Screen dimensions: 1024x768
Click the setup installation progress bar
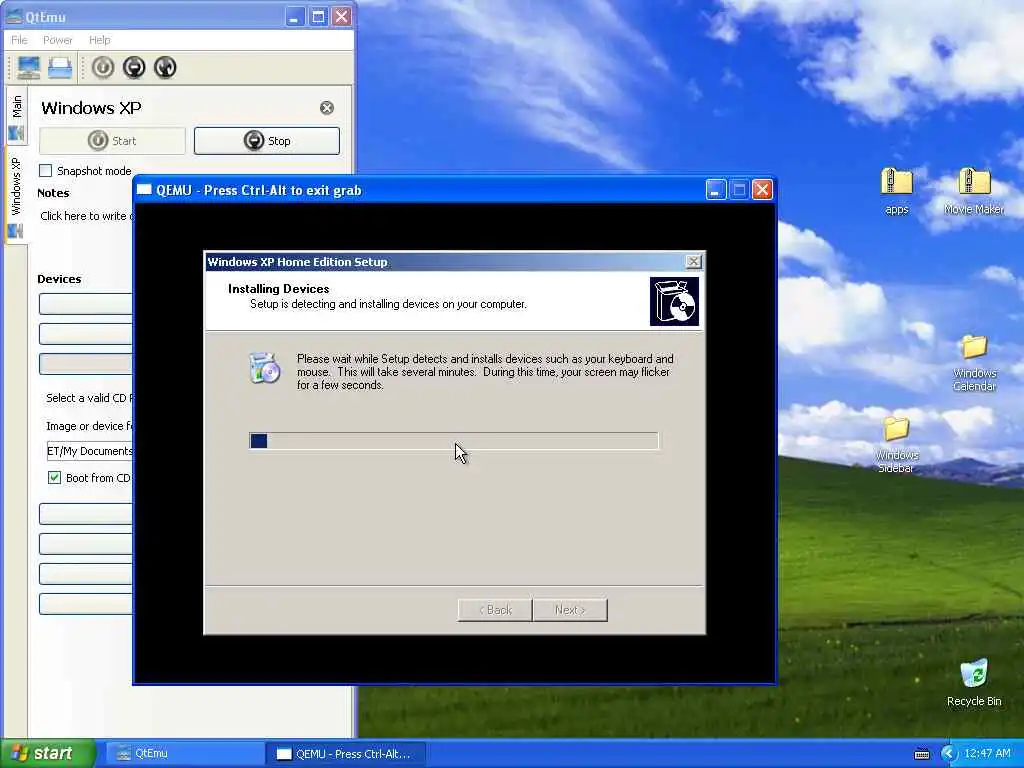tap(454, 441)
